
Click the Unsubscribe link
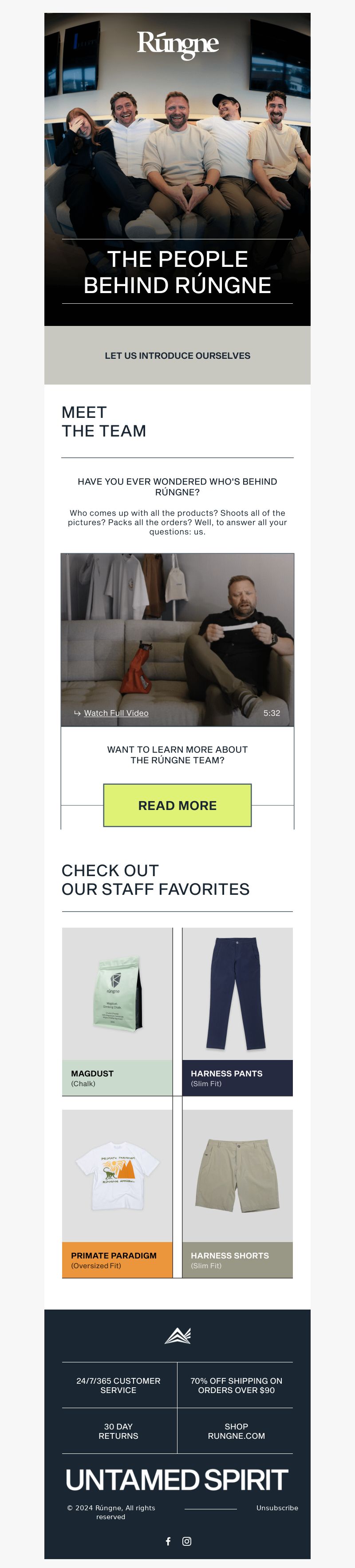click(x=277, y=1507)
